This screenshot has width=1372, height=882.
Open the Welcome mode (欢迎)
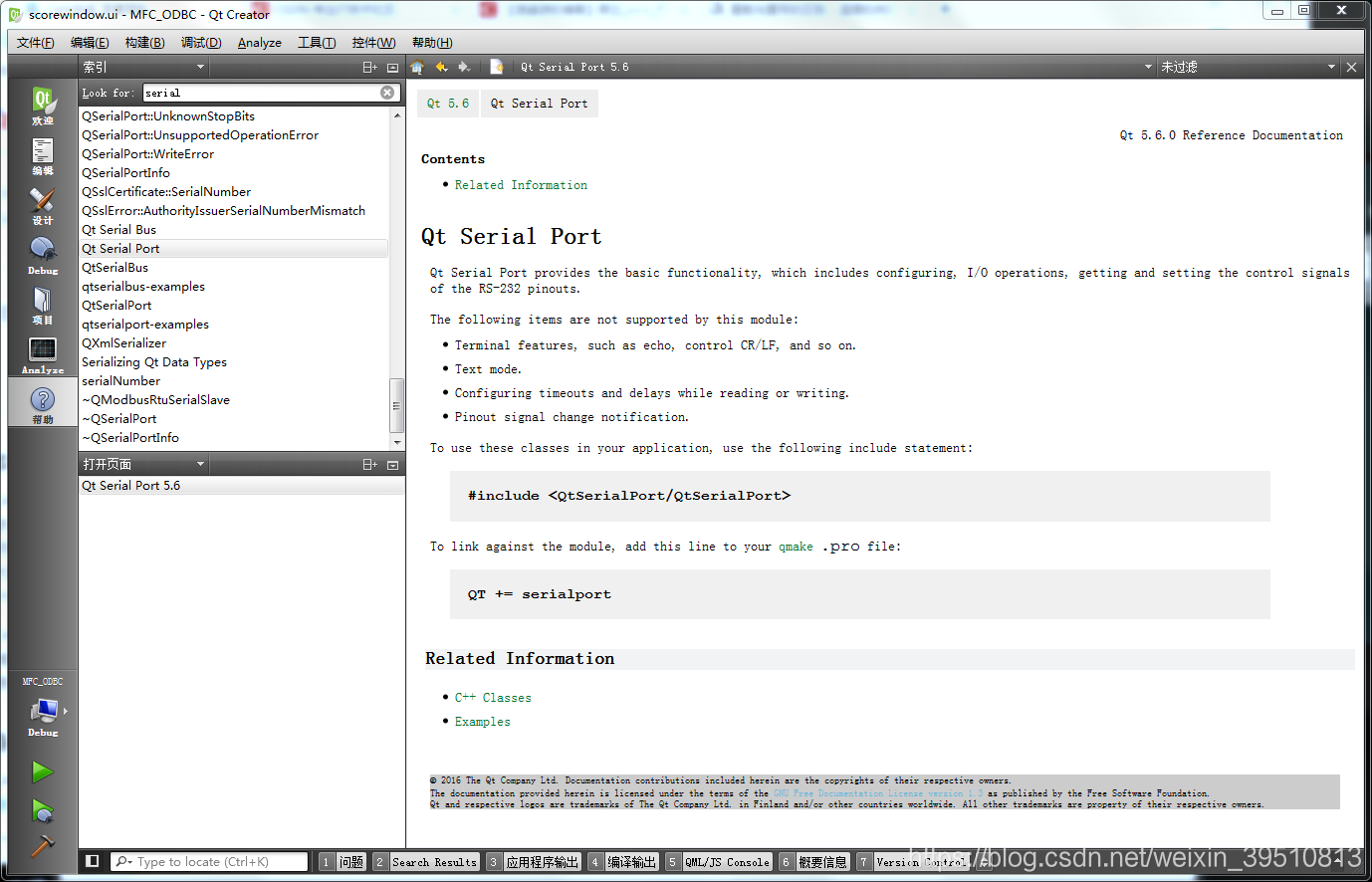click(43, 106)
